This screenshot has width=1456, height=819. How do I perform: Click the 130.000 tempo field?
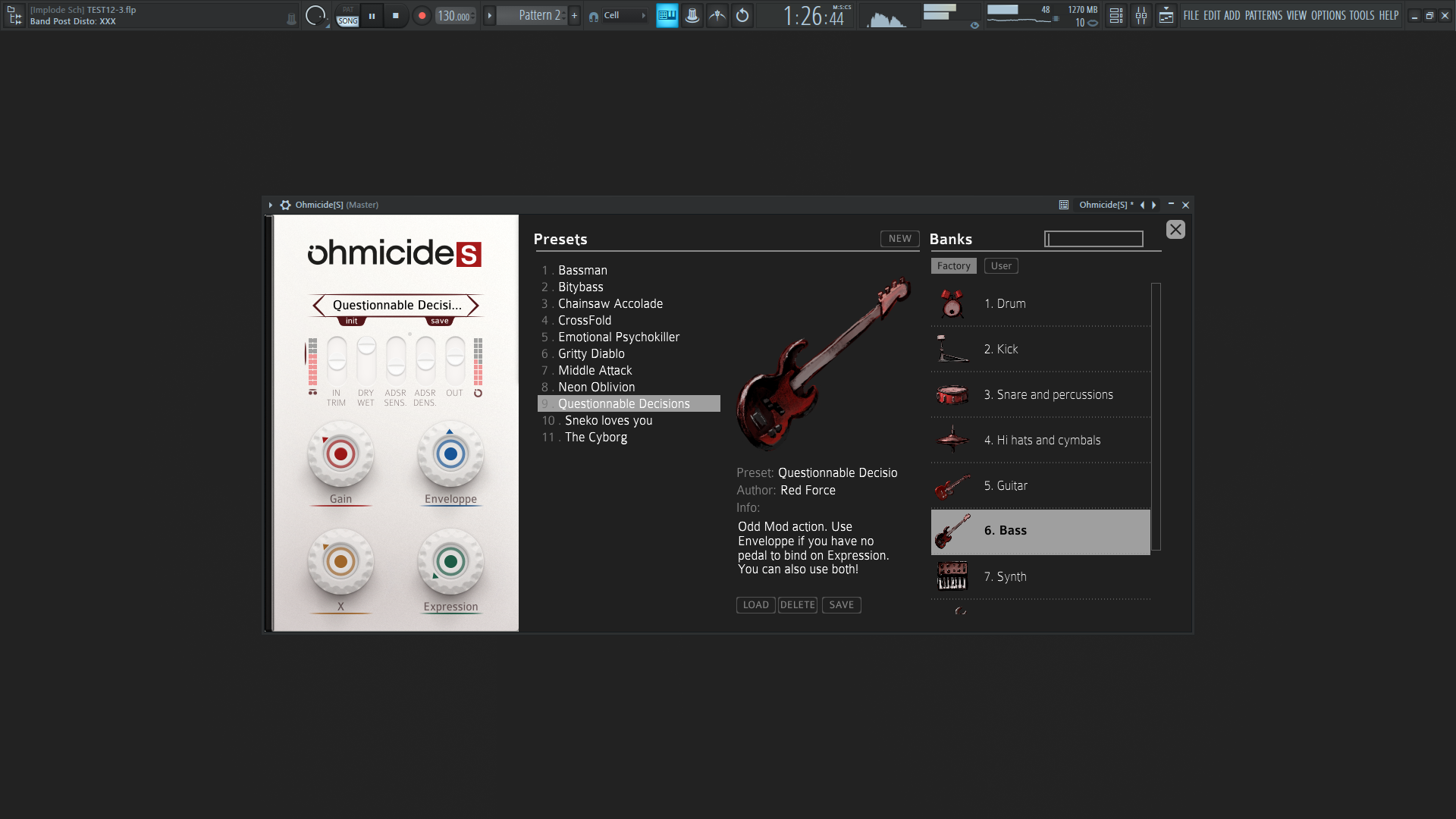pyautogui.click(x=456, y=15)
